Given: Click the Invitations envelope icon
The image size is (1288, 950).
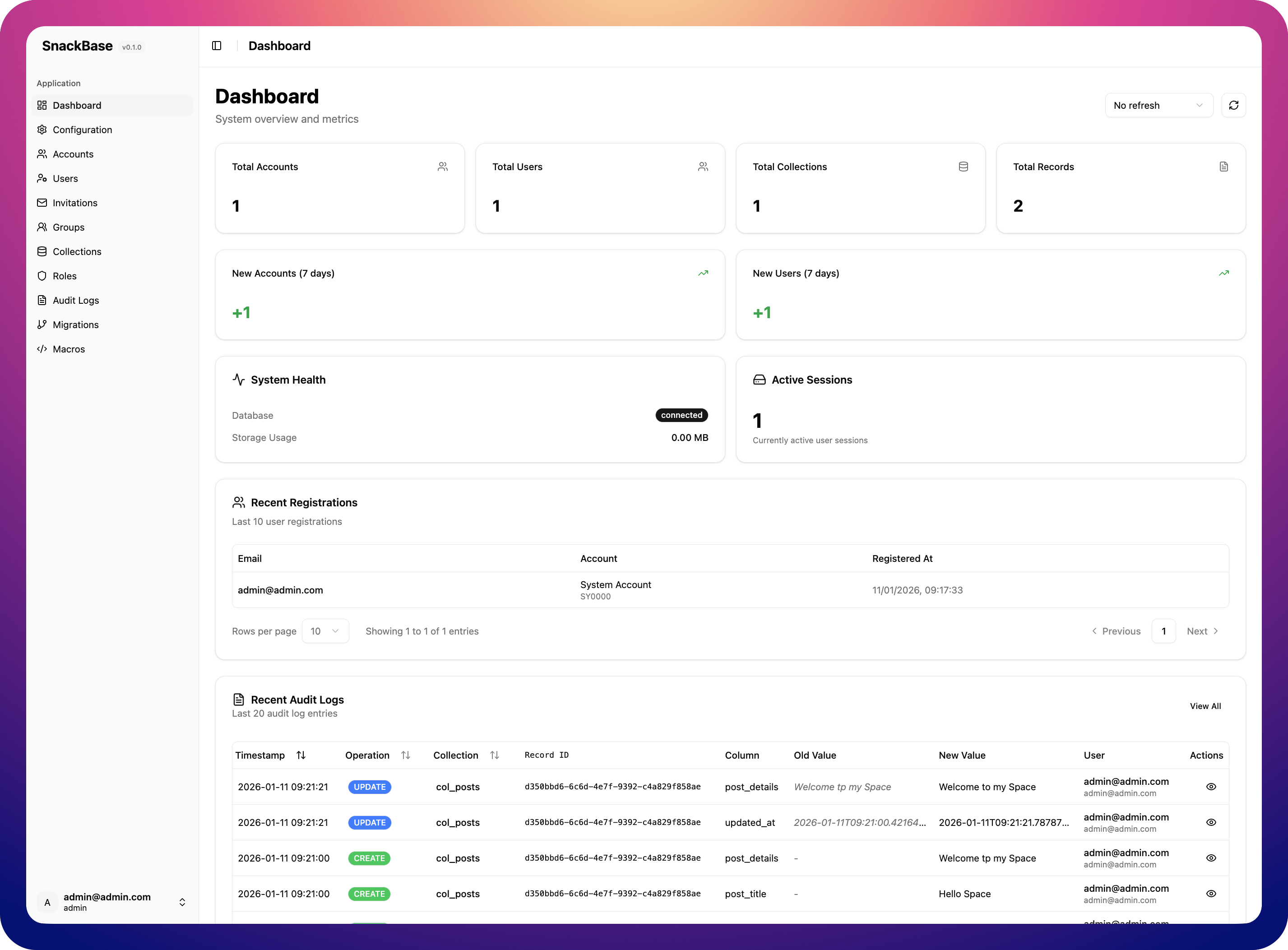Looking at the screenshot, I should (42, 203).
